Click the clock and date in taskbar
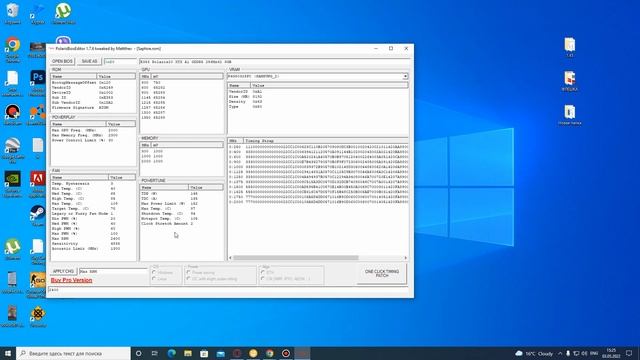 click(611, 353)
